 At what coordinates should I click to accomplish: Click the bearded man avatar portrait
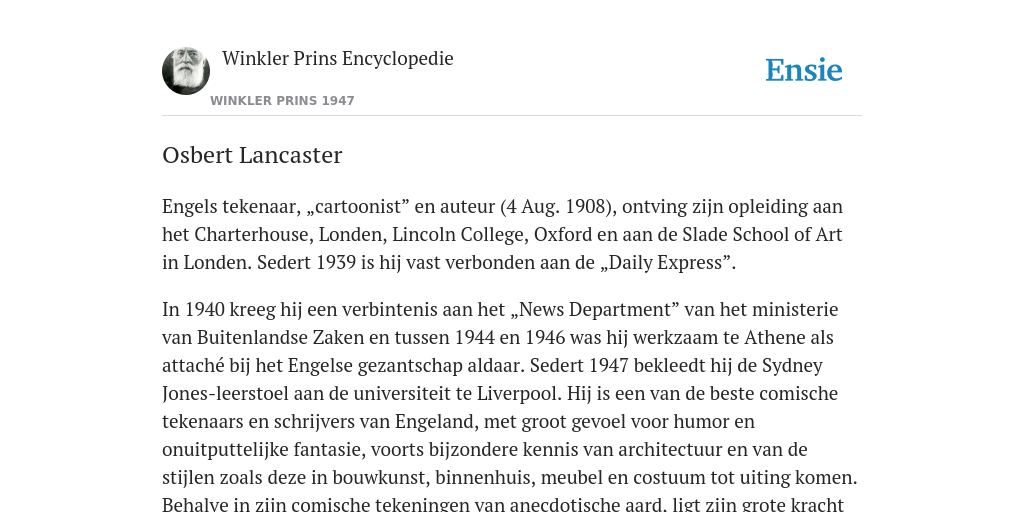186,71
